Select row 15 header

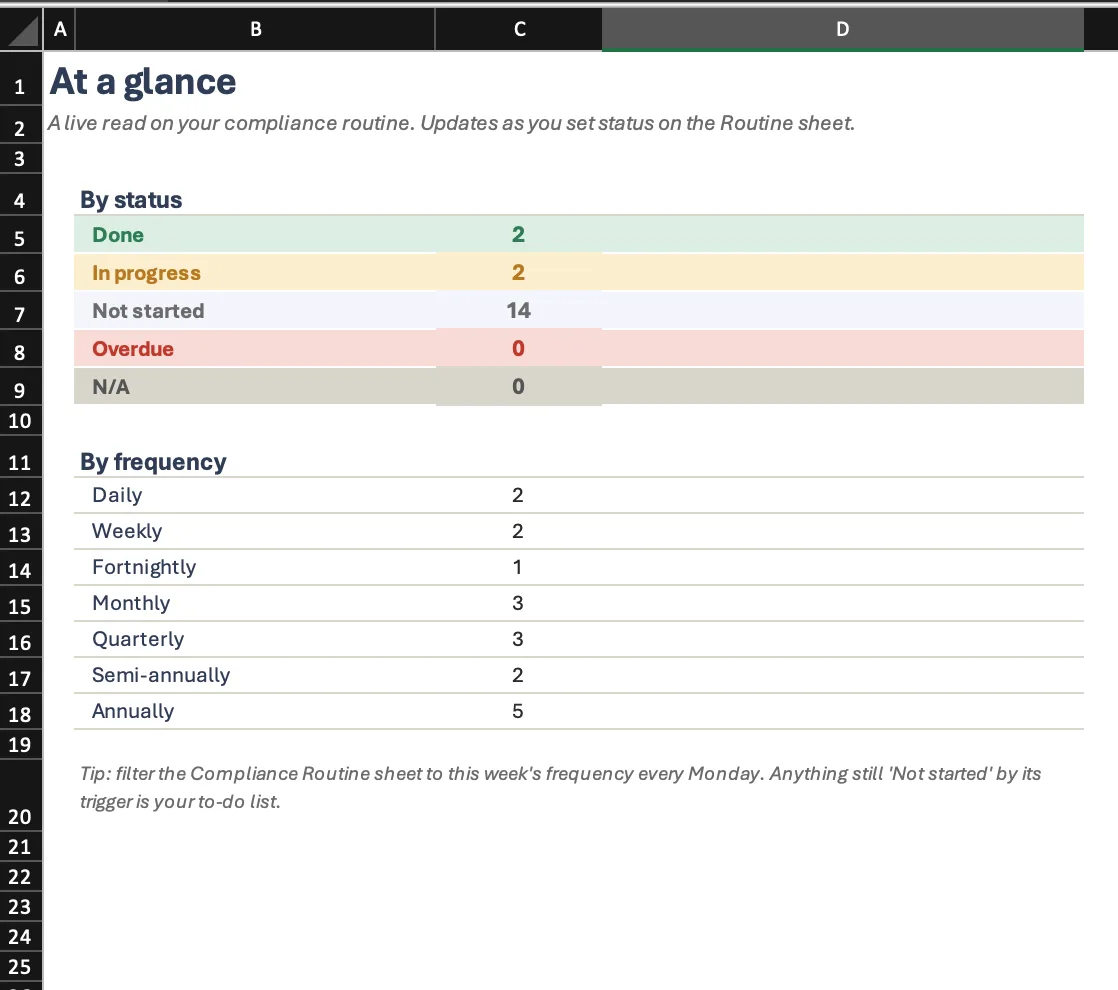[21, 603]
